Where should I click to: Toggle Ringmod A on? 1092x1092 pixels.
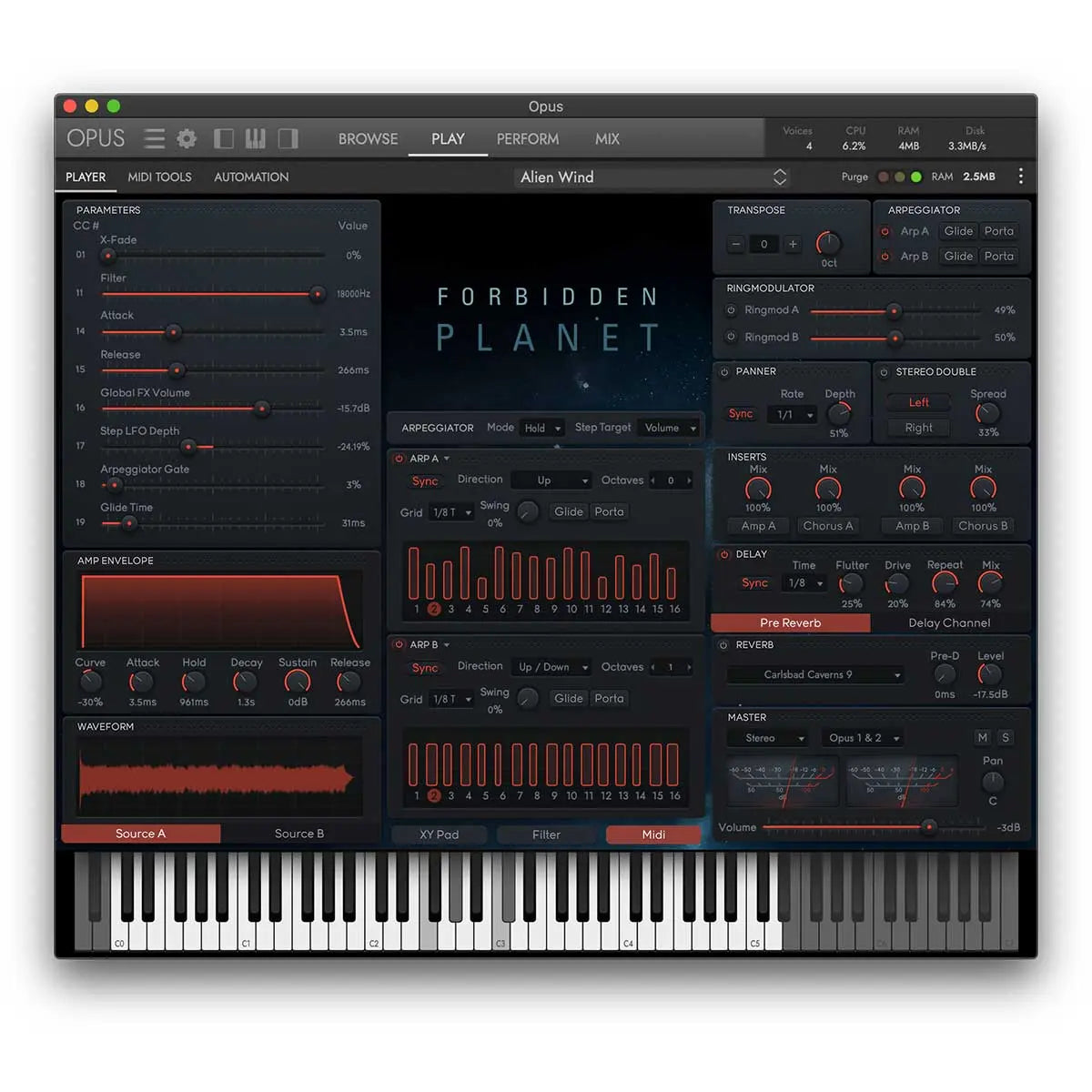click(731, 310)
